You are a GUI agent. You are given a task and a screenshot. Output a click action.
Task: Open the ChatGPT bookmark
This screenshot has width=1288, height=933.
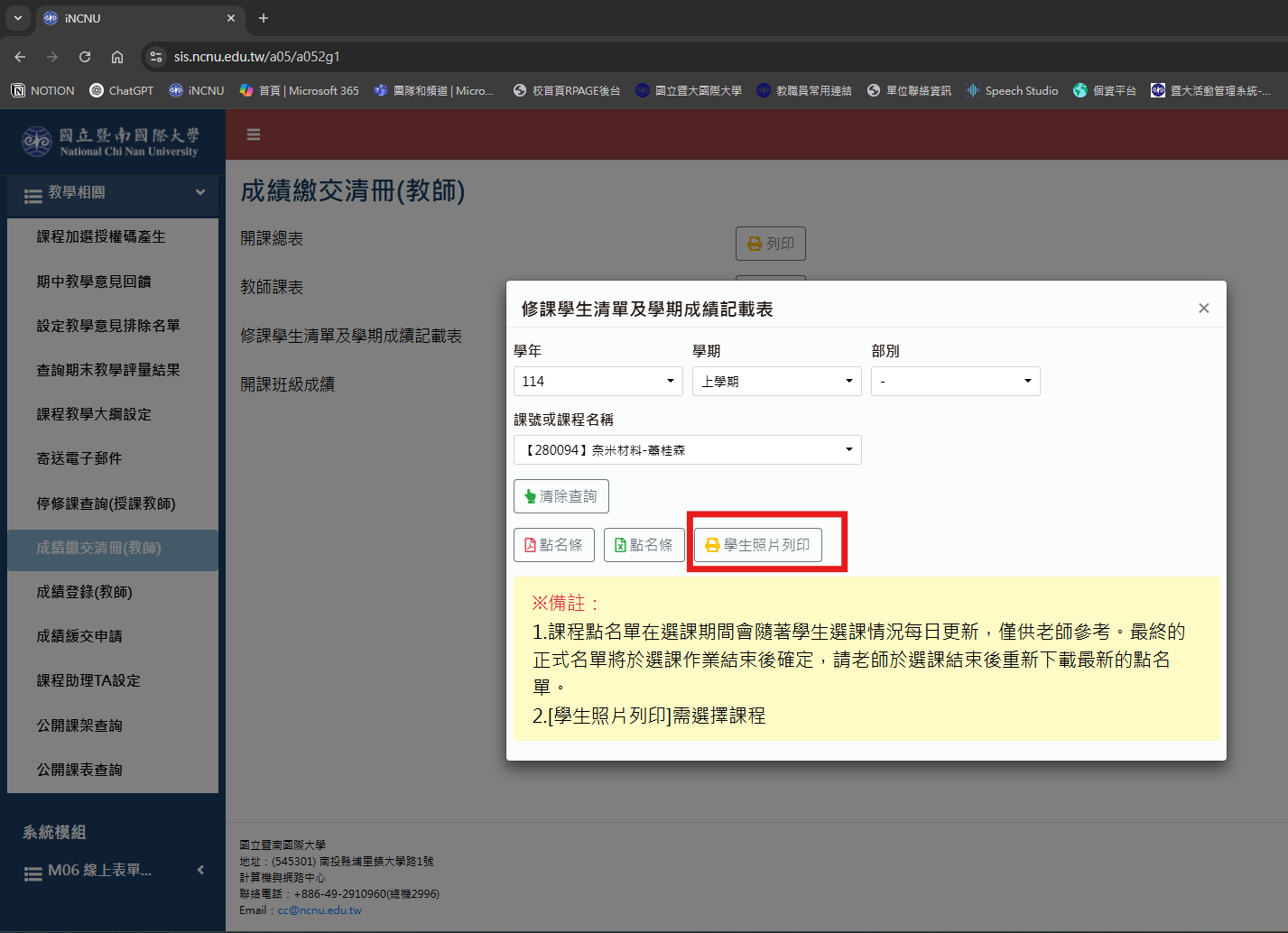point(122,91)
